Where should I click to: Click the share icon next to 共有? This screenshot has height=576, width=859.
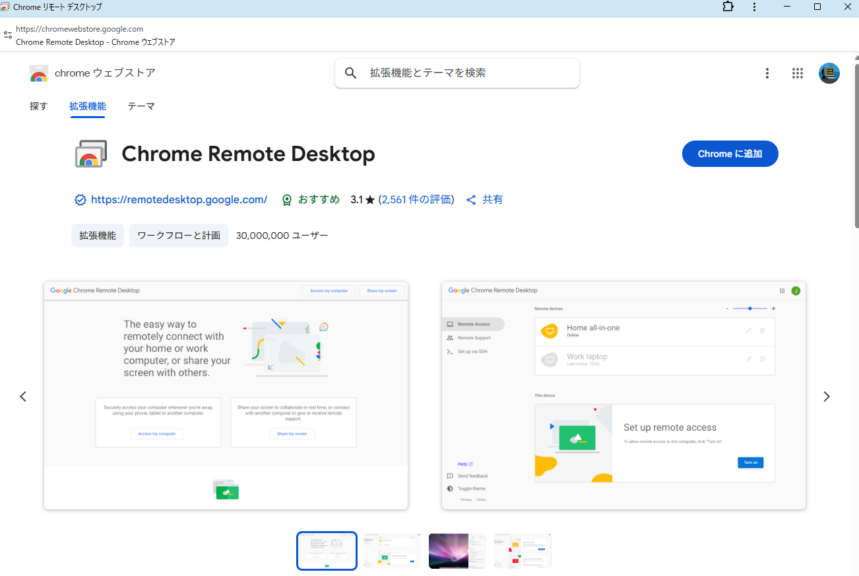point(471,200)
